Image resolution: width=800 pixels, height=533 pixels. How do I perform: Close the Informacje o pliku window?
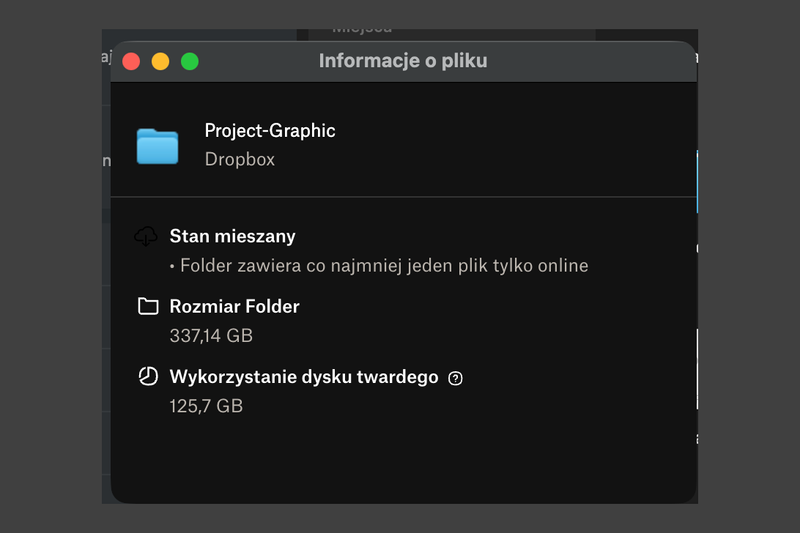131,61
